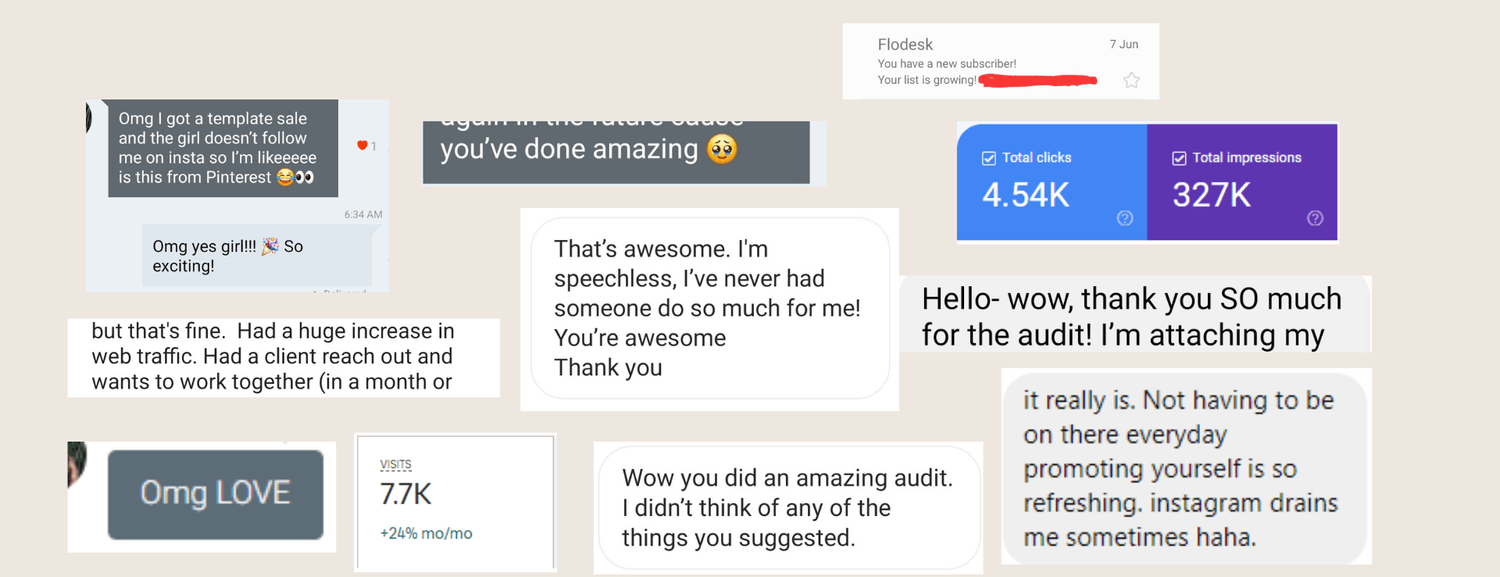Open the Flodesk email notification
This screenshot has width=1500, height=577.
[1001, 61]
